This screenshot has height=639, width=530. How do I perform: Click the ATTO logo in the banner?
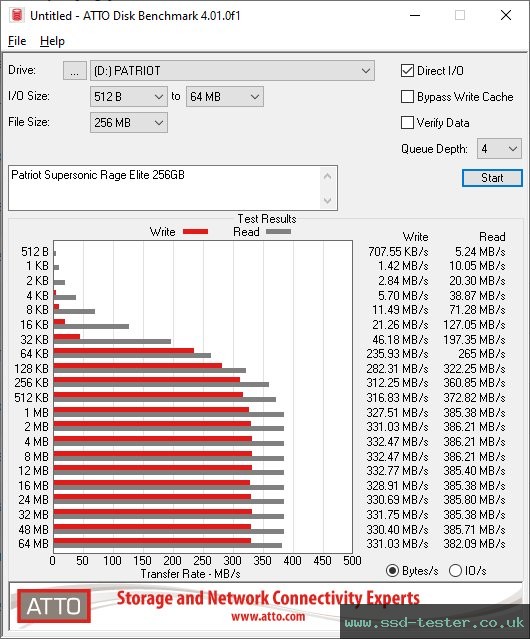point(54,606)
